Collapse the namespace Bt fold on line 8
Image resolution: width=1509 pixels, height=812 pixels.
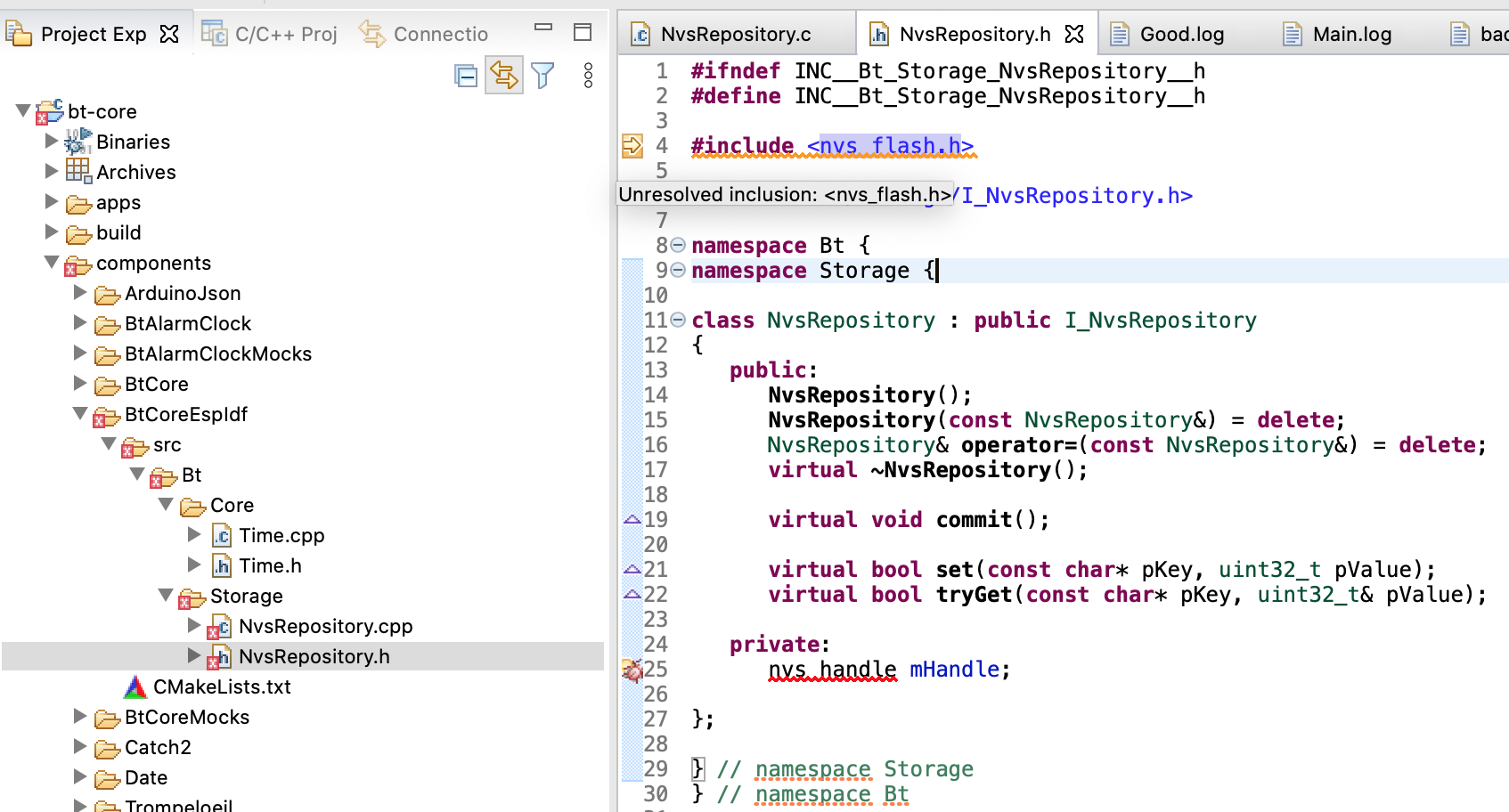point(677,244)
